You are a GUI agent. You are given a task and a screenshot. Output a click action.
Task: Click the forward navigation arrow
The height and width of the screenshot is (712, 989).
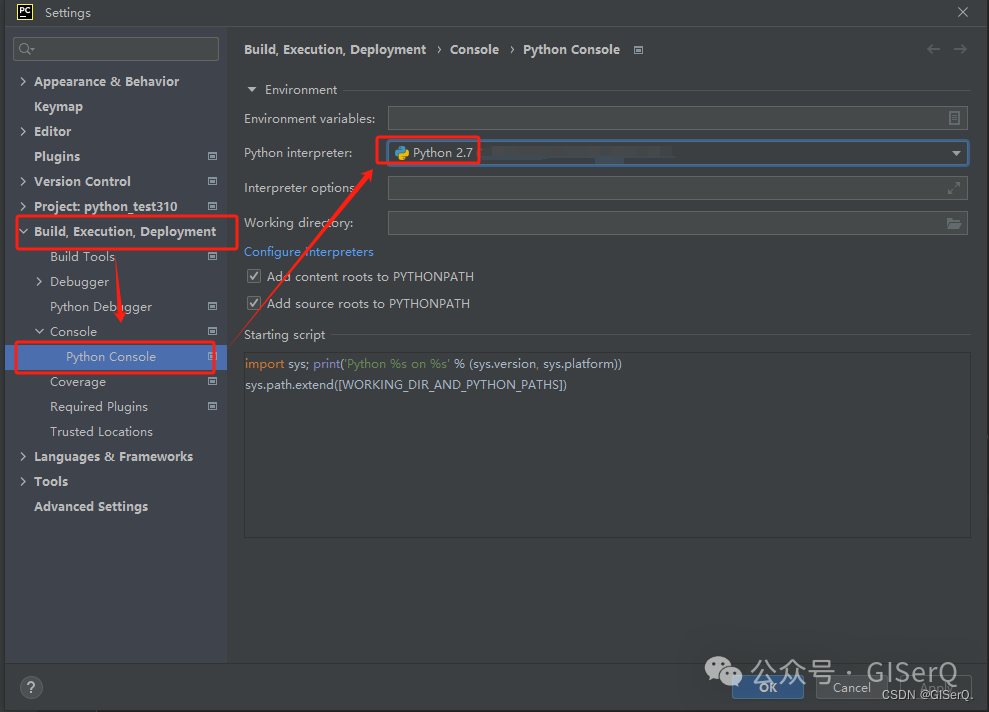[960, 49]
